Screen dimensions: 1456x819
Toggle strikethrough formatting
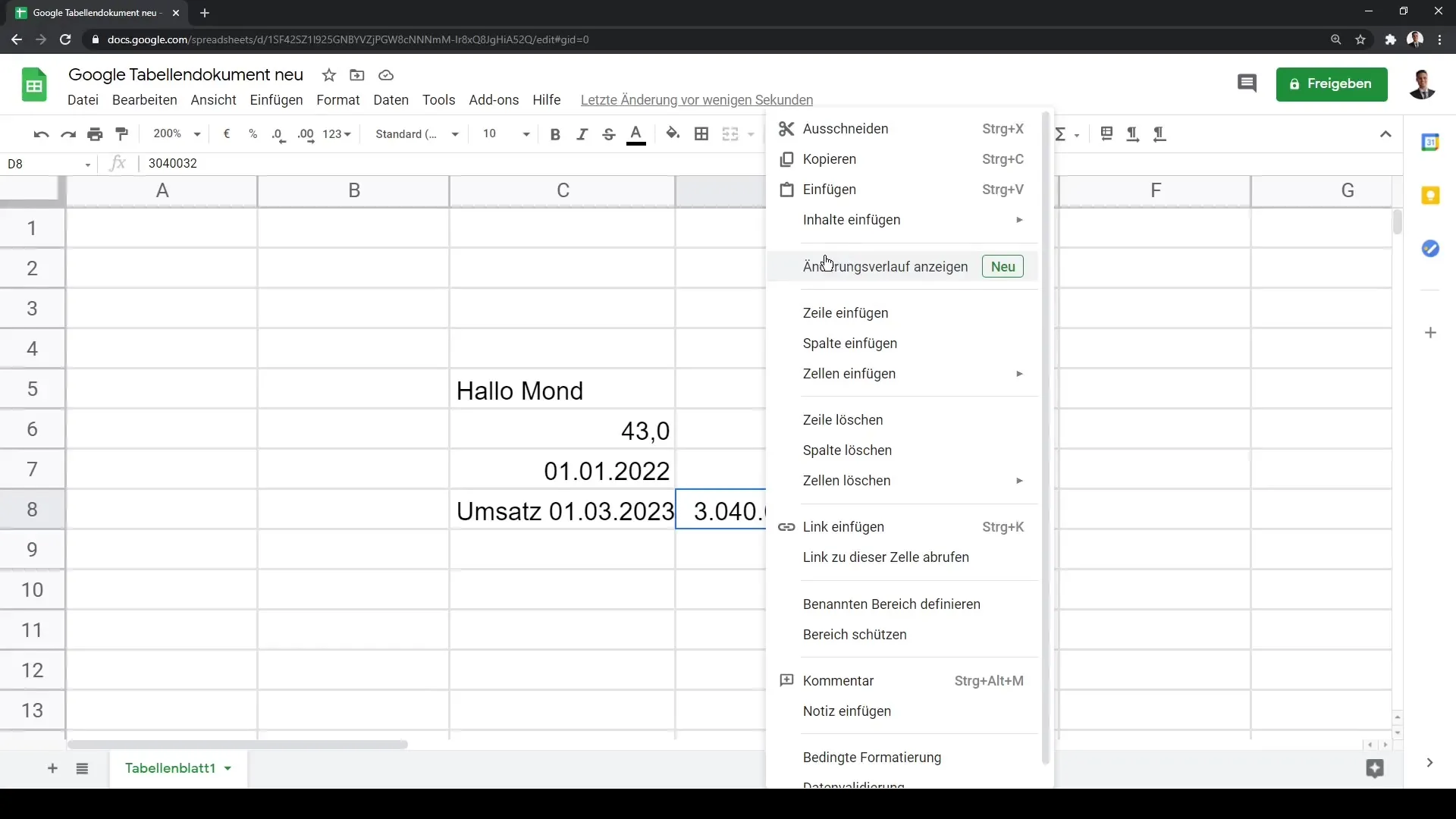609,134
